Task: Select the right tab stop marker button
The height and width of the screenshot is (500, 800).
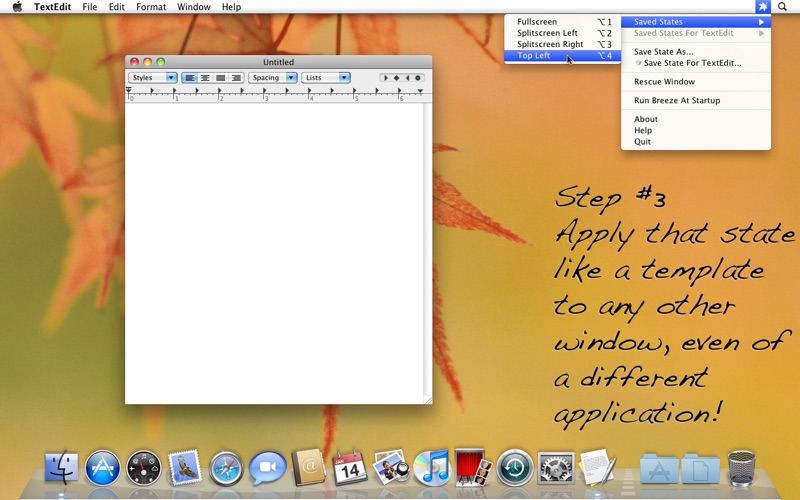Action: coord(407,78)
